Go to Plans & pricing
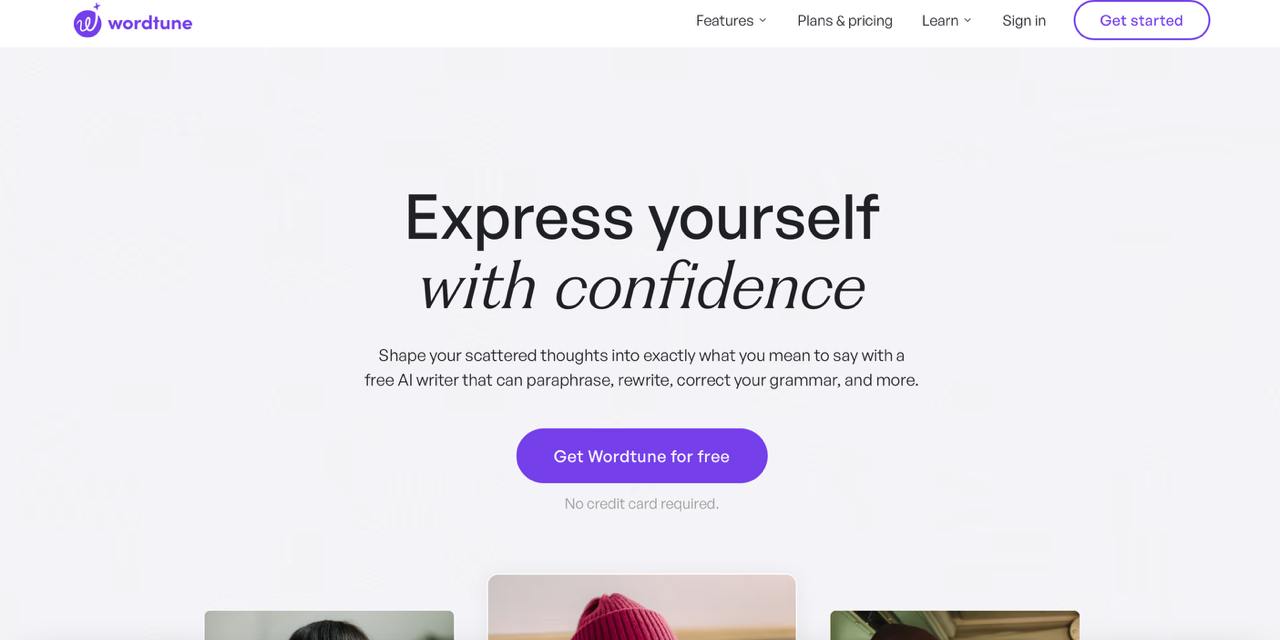 coord(845,20)
